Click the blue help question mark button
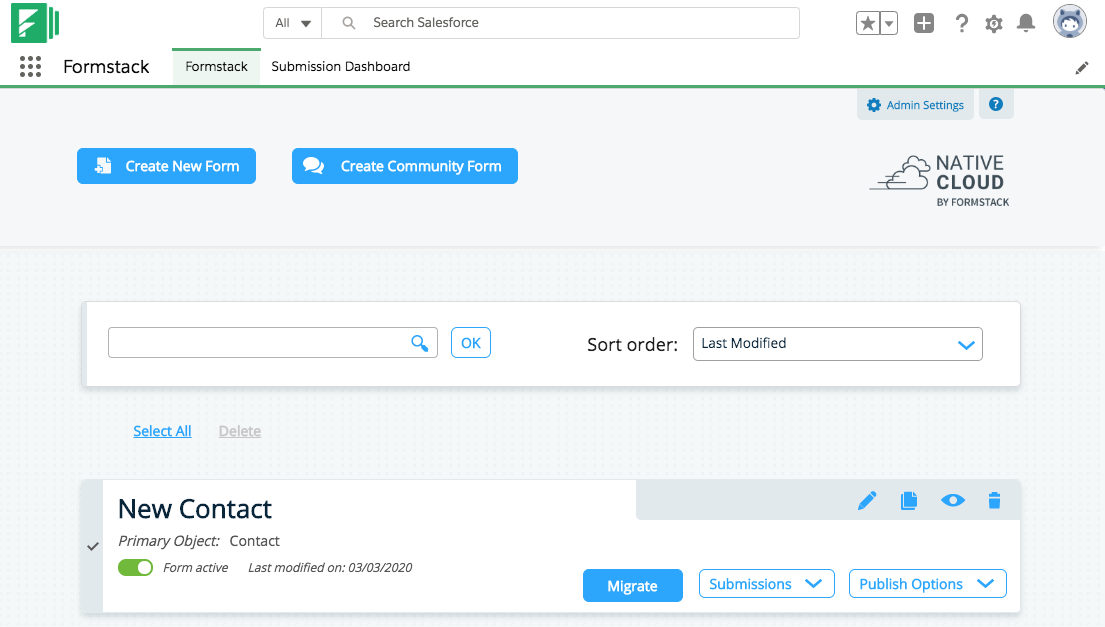The height and width of the screenshot is (627, 1105). click(x=996, y=105)
